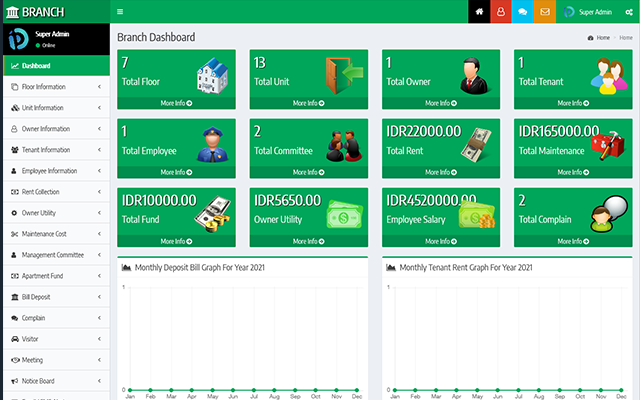Open the Notice Board menu item
This screenshot has width=640, height=400.
coord(56,381)
